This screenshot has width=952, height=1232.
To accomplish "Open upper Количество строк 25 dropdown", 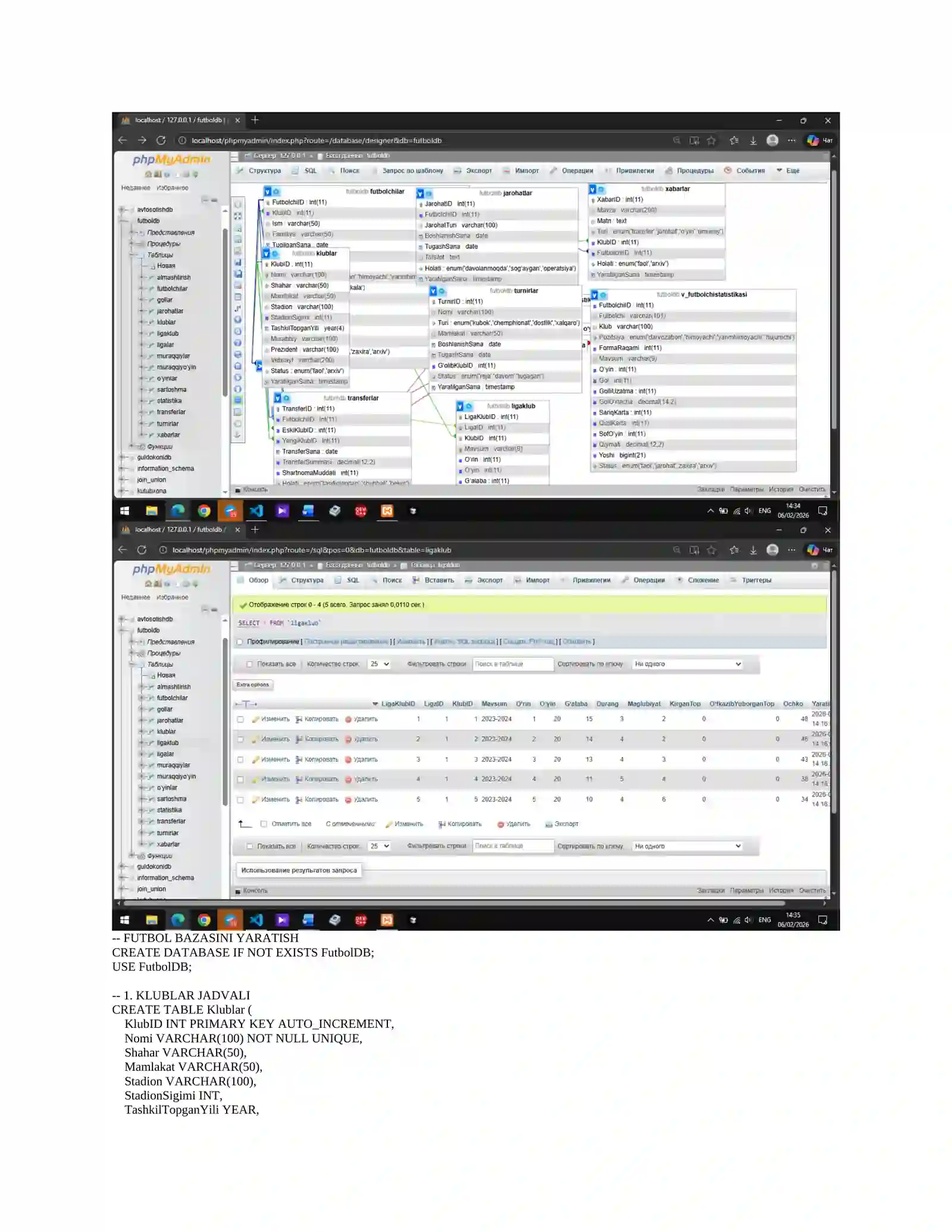I will click(x=379, y=664).
